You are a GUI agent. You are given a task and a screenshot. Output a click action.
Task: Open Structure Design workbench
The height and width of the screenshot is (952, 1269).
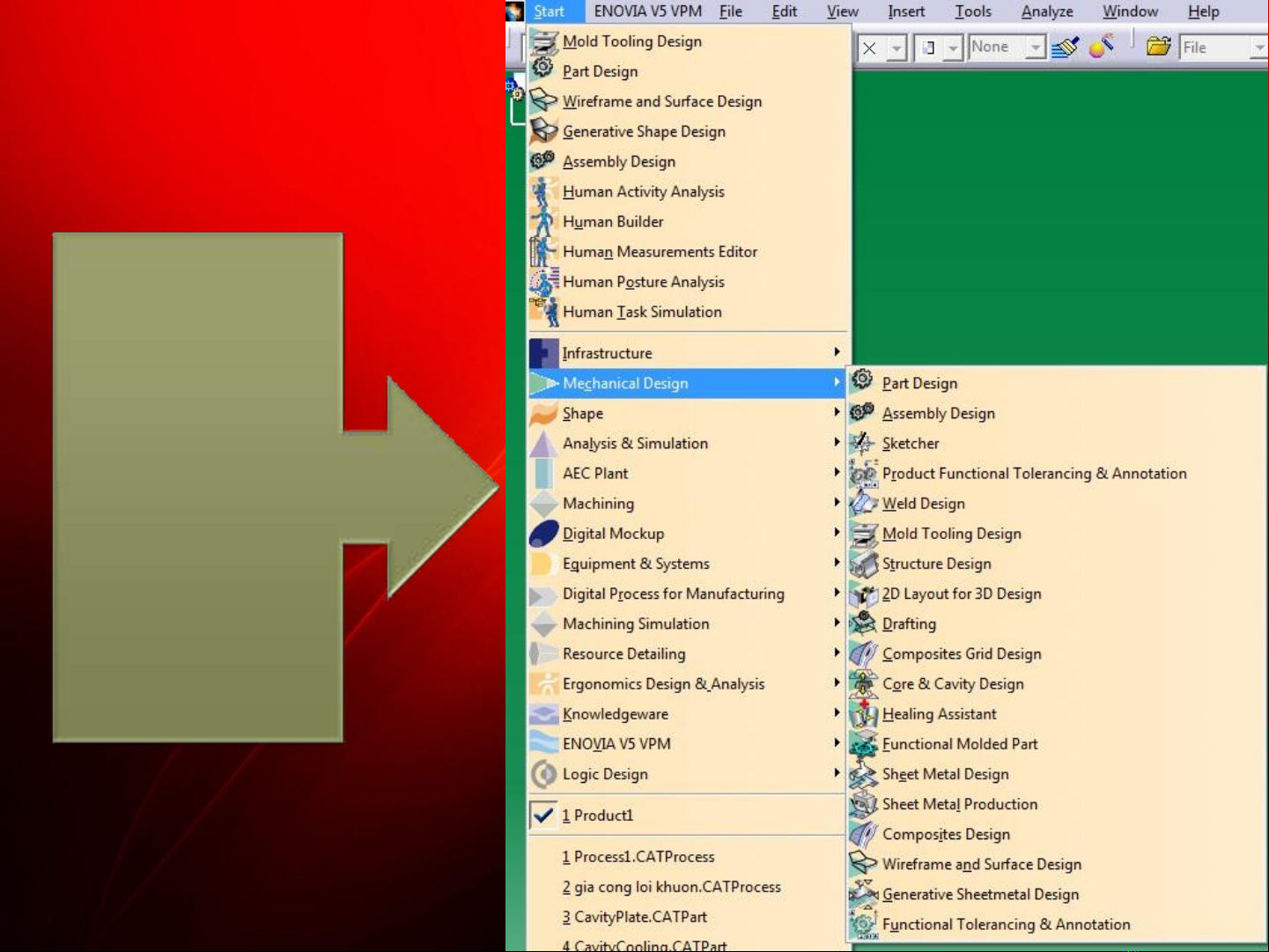click(x=1057, y=564)
